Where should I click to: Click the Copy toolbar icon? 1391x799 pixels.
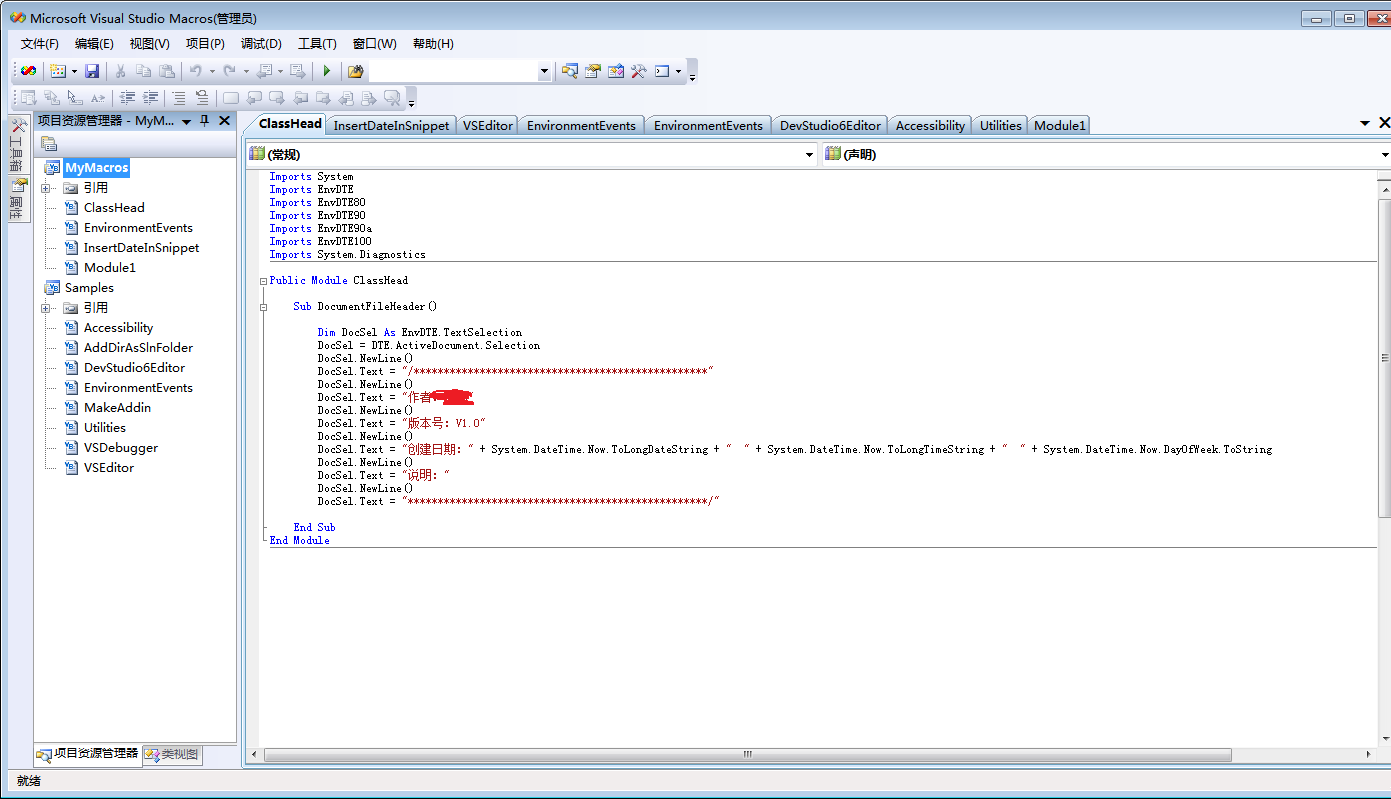click(x=144, y=71)
